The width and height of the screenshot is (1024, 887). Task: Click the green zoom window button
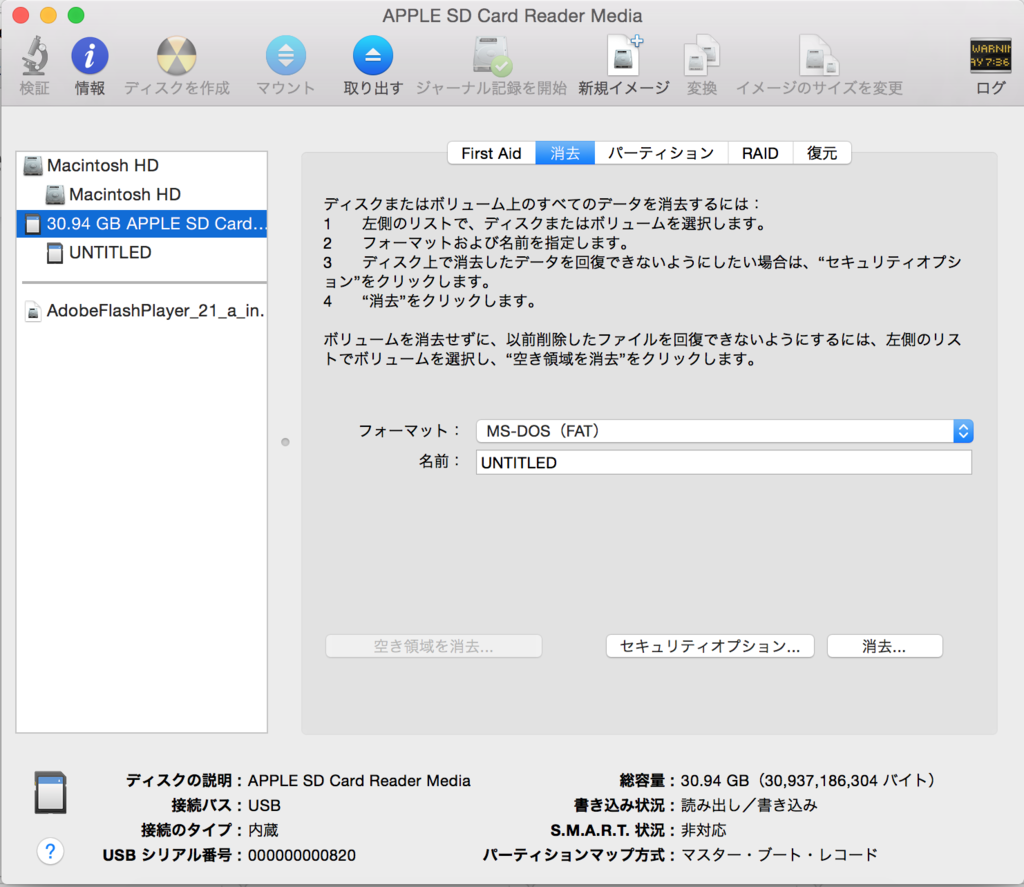pos(76,15)
